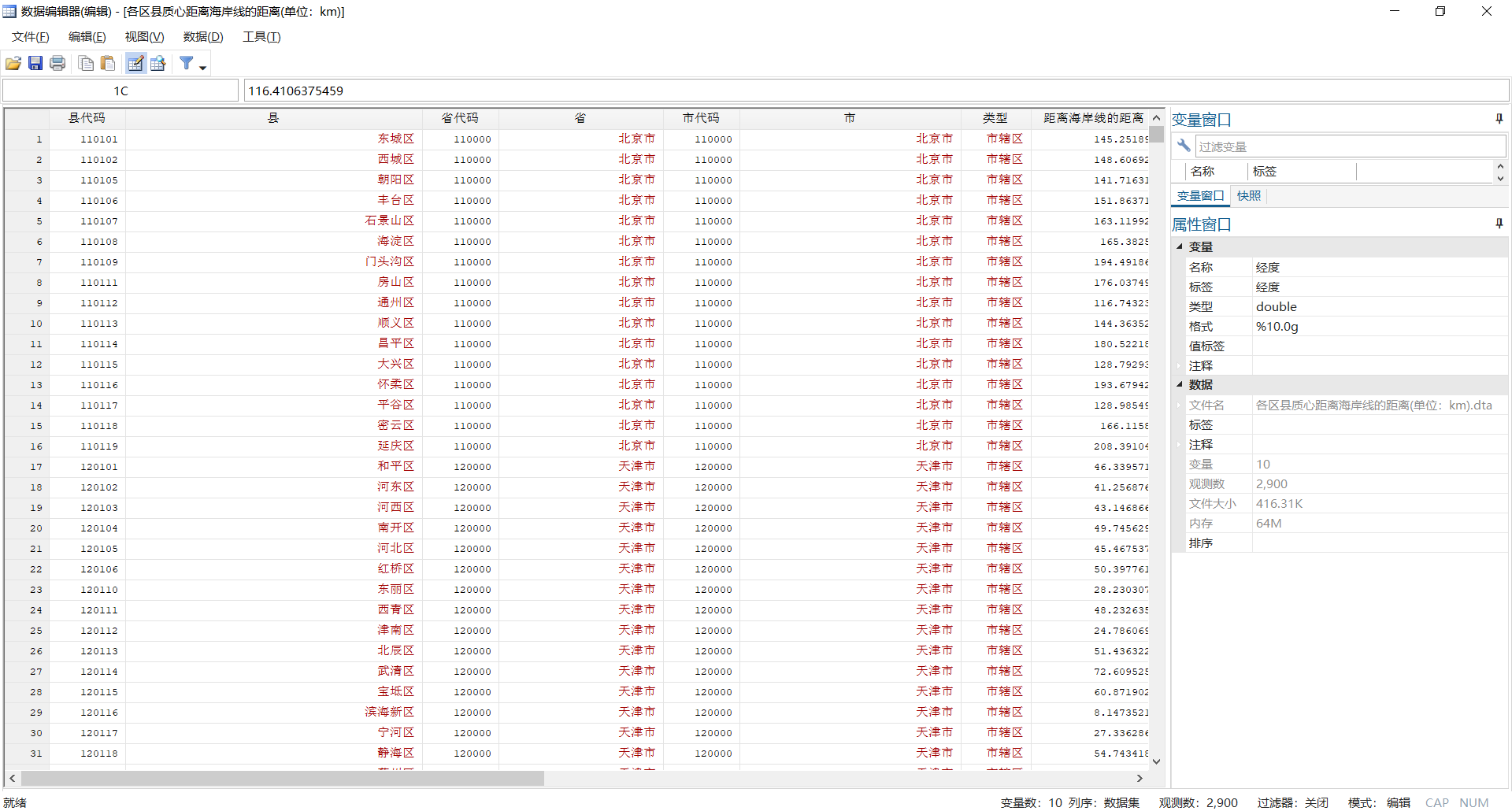This screenshot has height=811, width=1512.
Task: Open the 文件(F) menu
Action: pyautogui.click(x=31, y=37)
